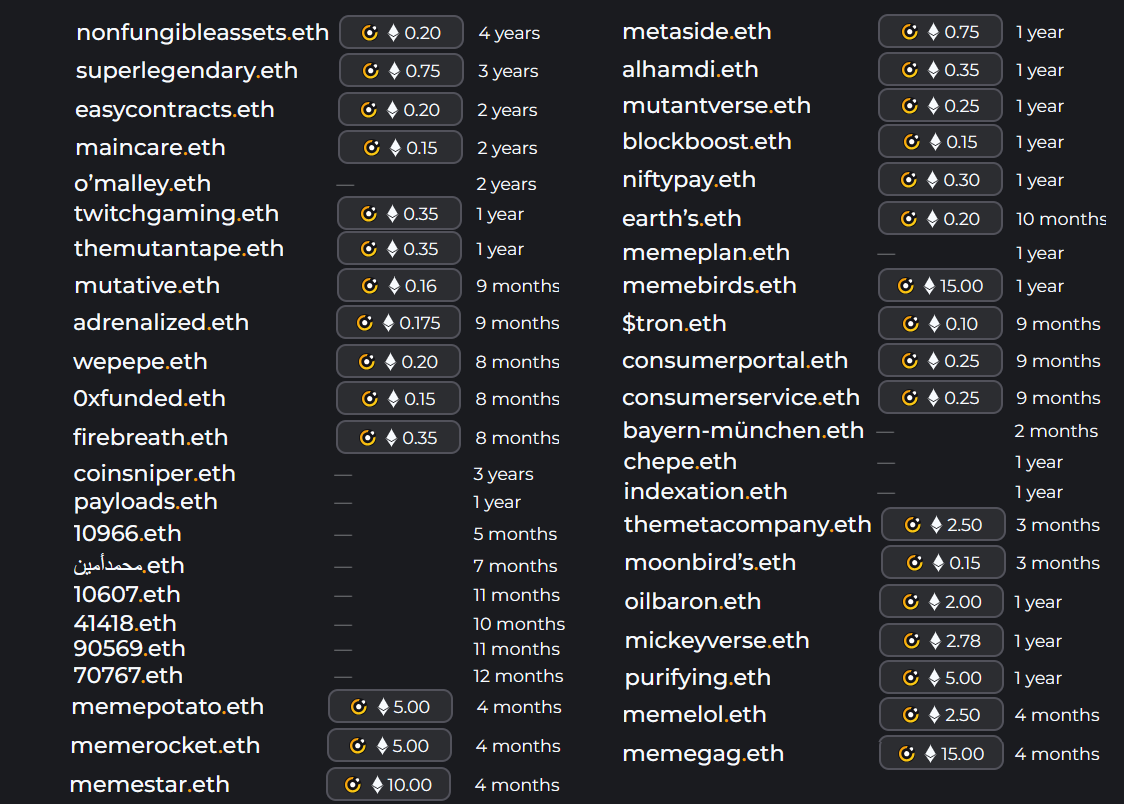Open memeplan.eth domain
The width and height of the screenshot is (1124, 804).
[x=706, y=253]
